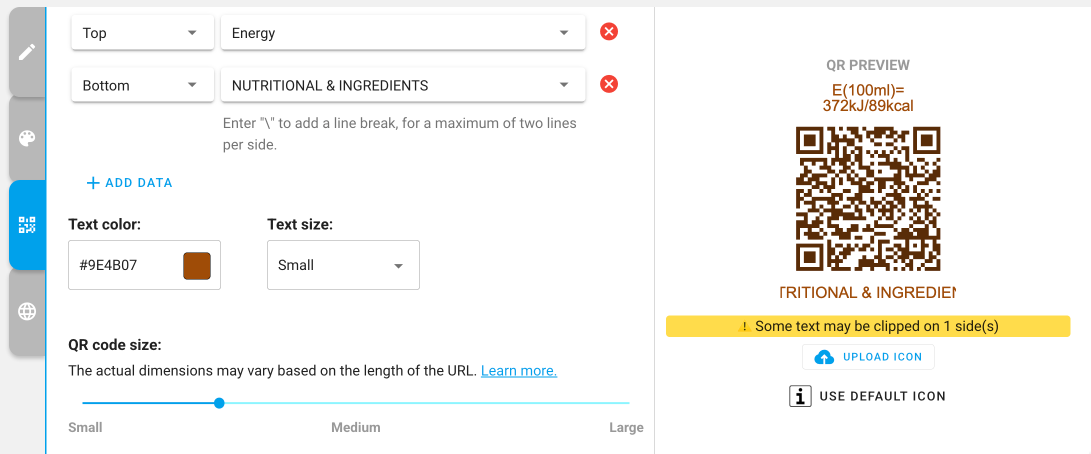
Task: Click the default info icon
Action: pos(800,396)
